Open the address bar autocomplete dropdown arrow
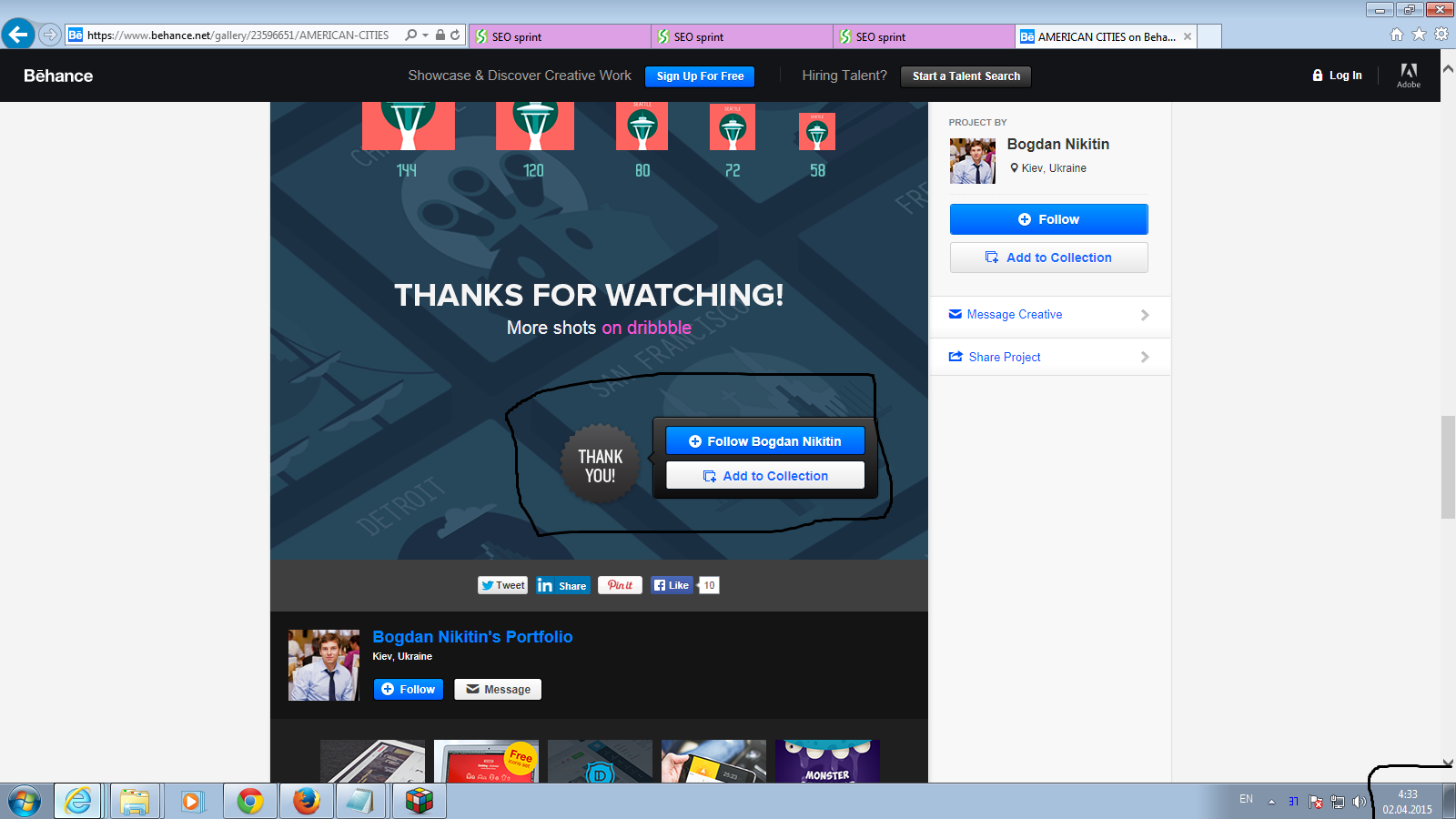 425,35
